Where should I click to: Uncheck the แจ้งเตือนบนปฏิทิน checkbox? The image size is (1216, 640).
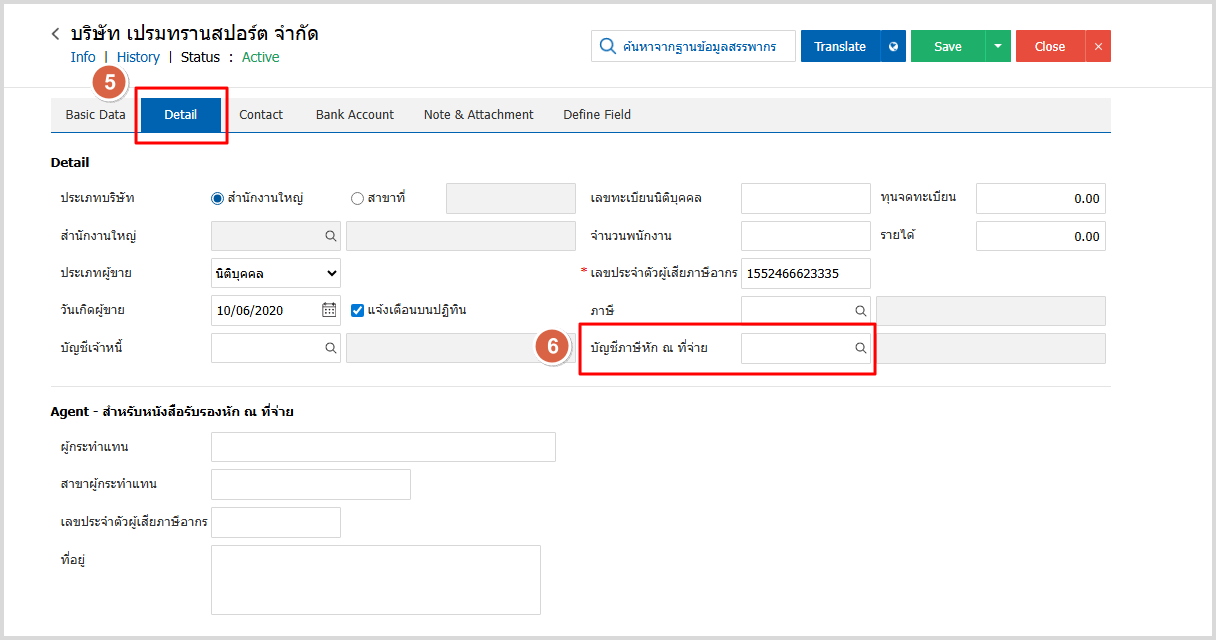[x=358, y=310]
